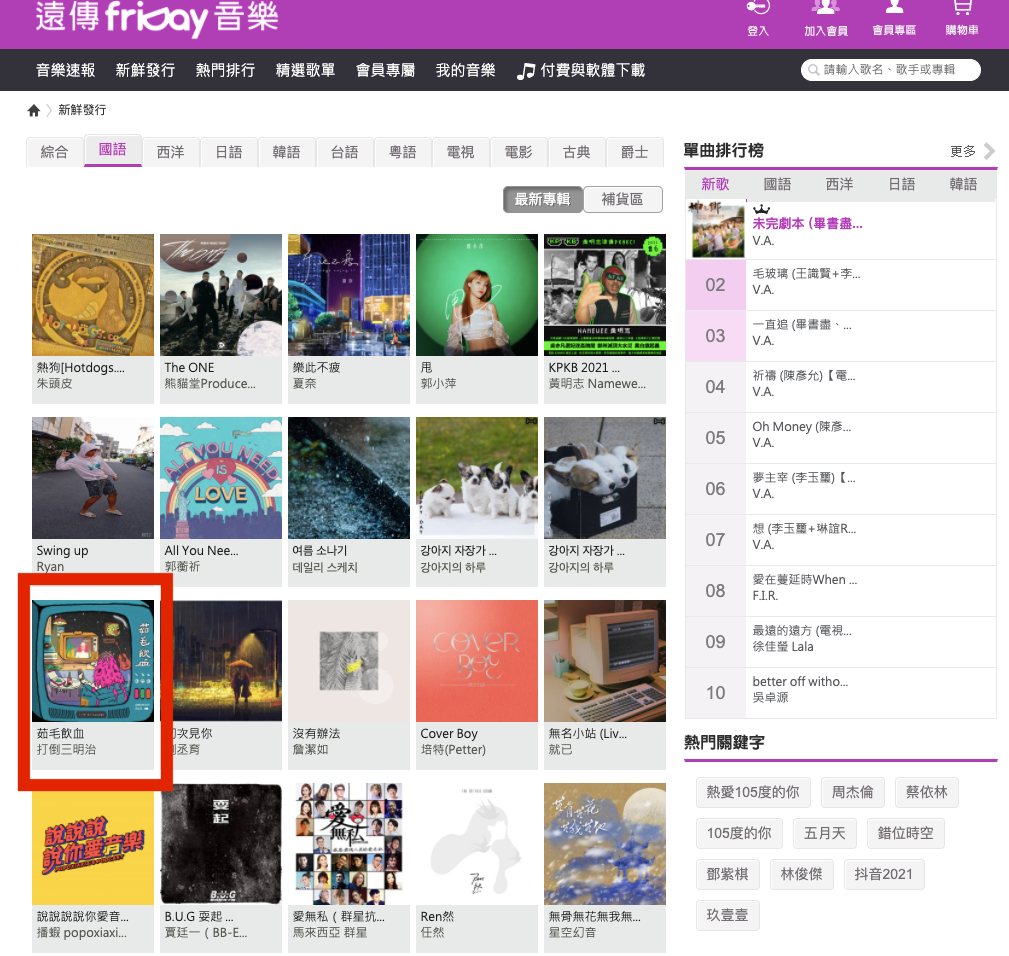Click the search magnifier icon

click(x=814, y=70)
